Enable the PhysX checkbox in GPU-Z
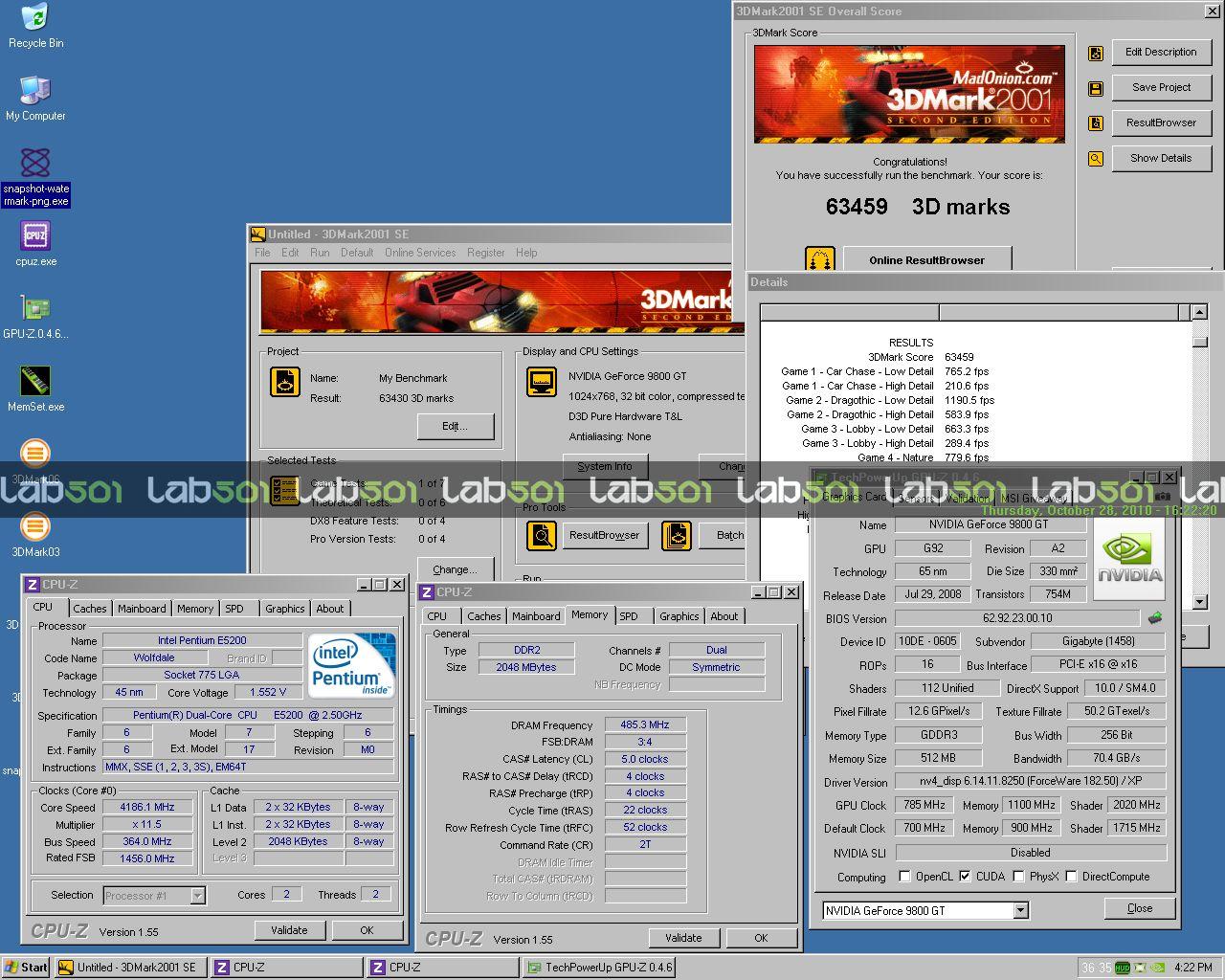 1018,877
